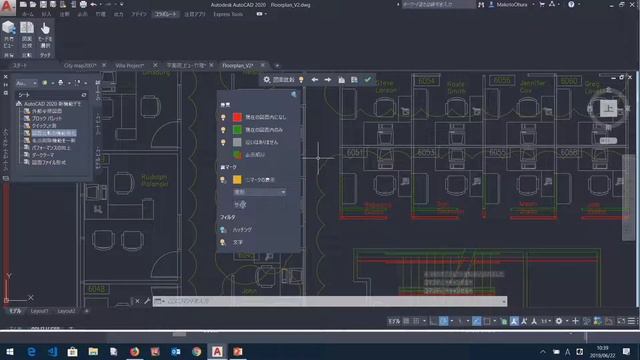Add a new drawing tab with plus button
The image size is (640, 360).
[x=277, y=65]
